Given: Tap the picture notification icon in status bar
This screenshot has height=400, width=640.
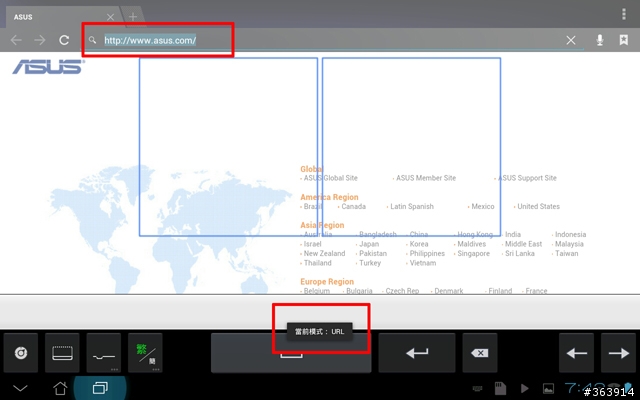Looking at the screenshot, I should [548, 389].
